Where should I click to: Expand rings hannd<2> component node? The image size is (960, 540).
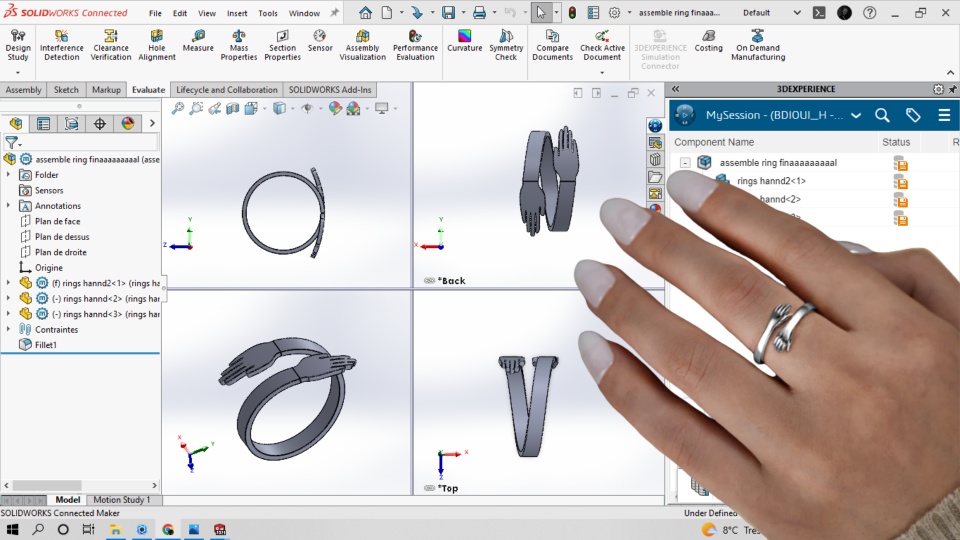pos(8,298)
